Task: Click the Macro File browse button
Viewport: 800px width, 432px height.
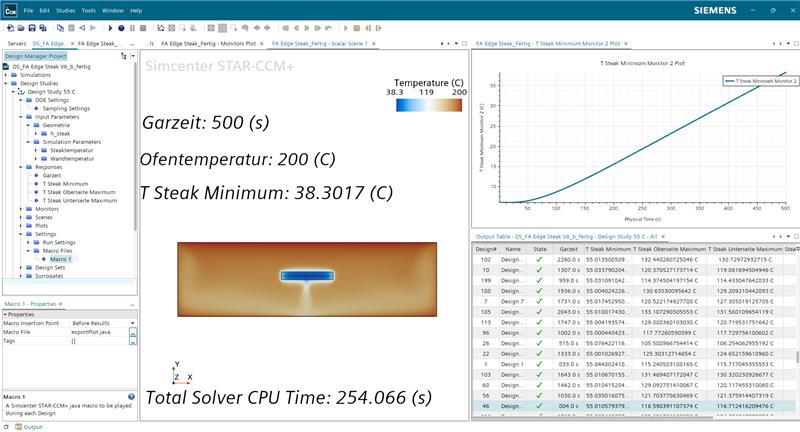Action: pos(133,332)
